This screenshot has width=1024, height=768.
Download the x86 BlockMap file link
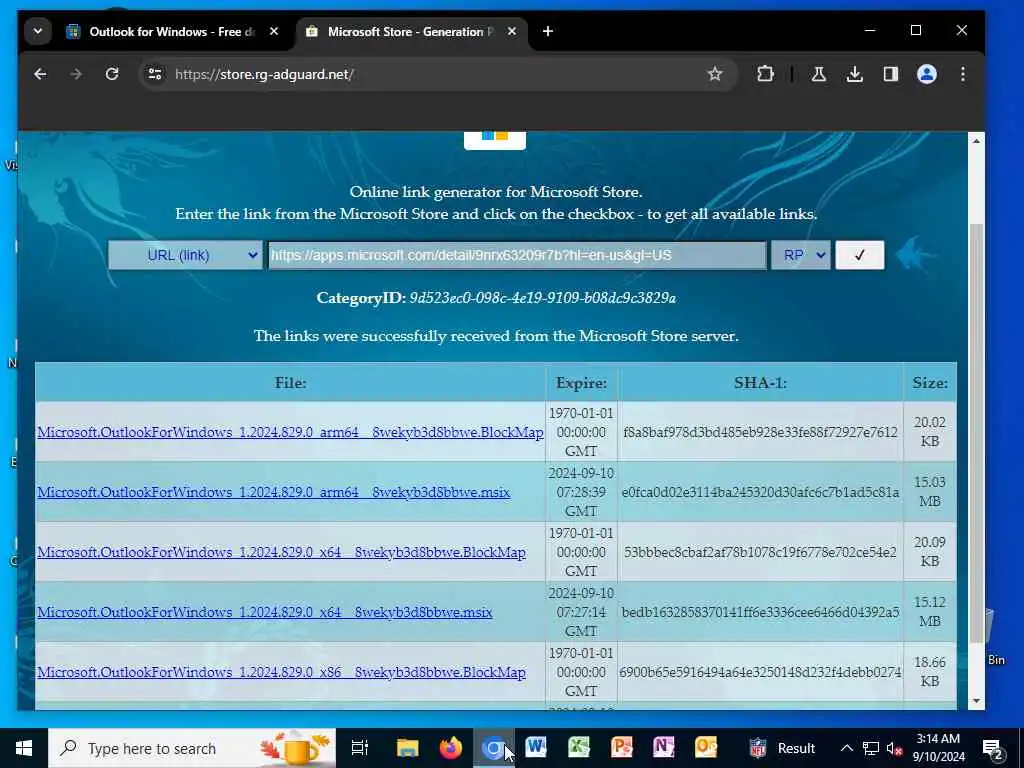coord(281,673)
